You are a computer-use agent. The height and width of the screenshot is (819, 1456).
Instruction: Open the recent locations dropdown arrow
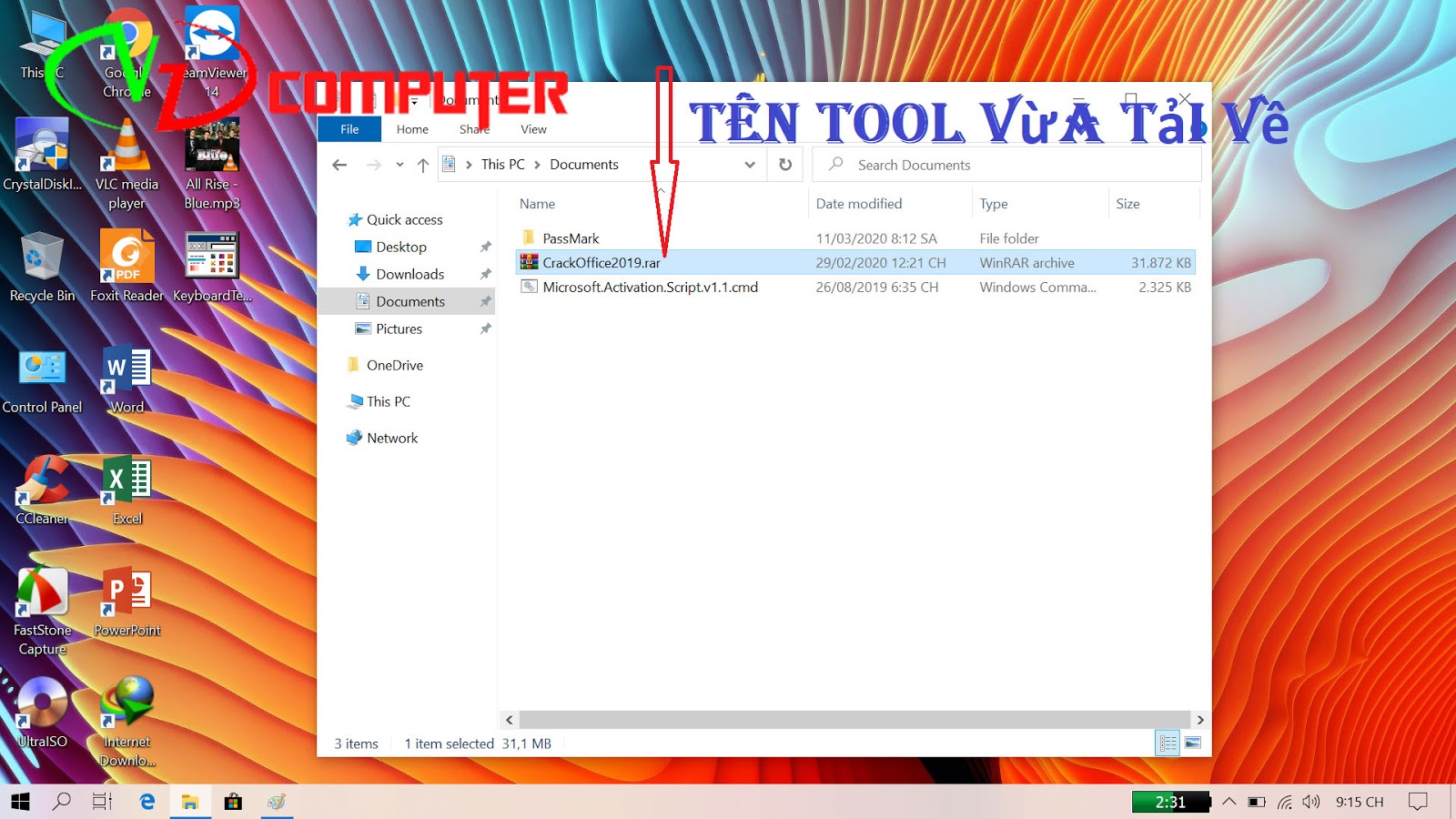pyautogui.click(x=399, y=165)
